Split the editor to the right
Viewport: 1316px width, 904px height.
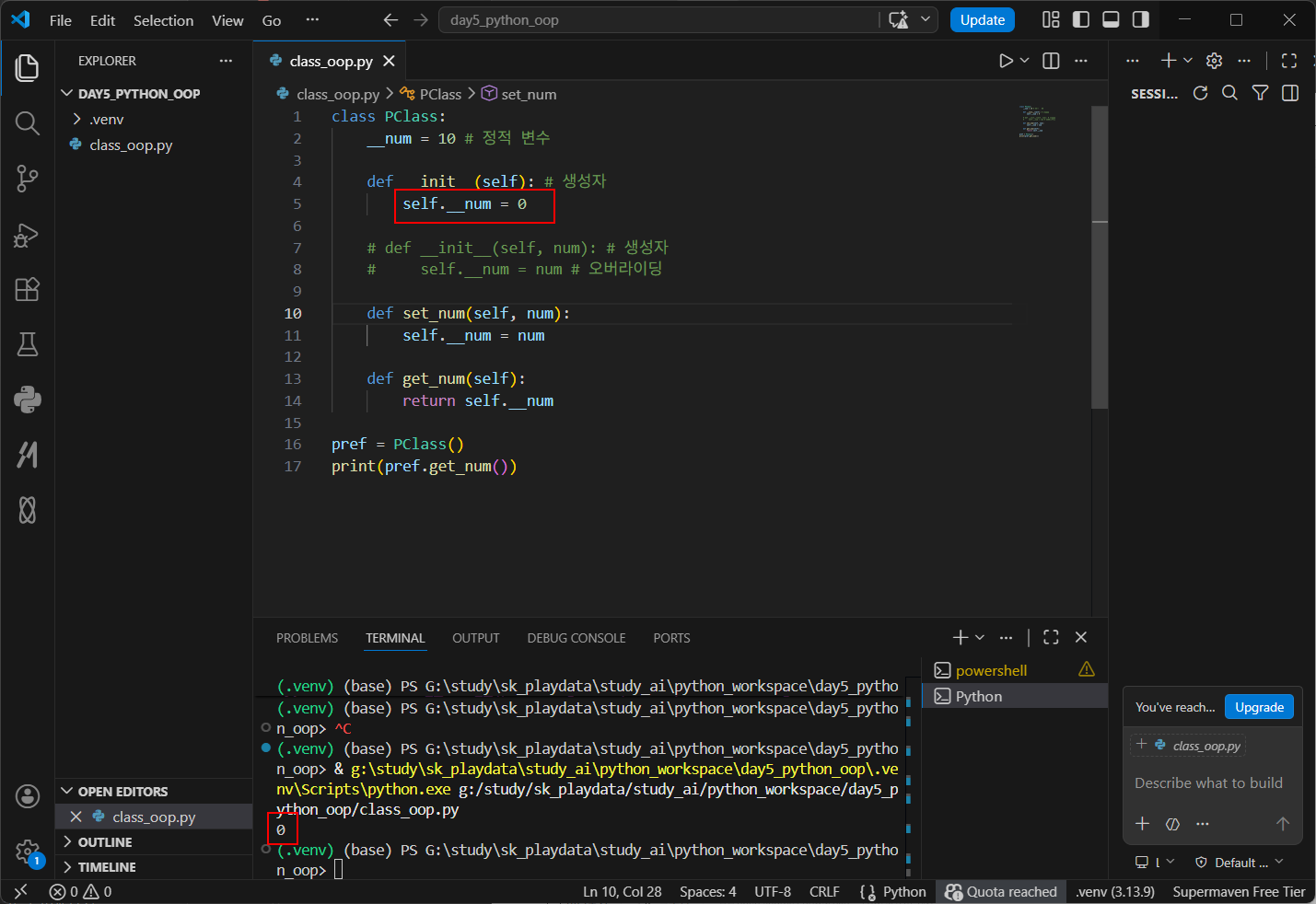click(1051, 61)
